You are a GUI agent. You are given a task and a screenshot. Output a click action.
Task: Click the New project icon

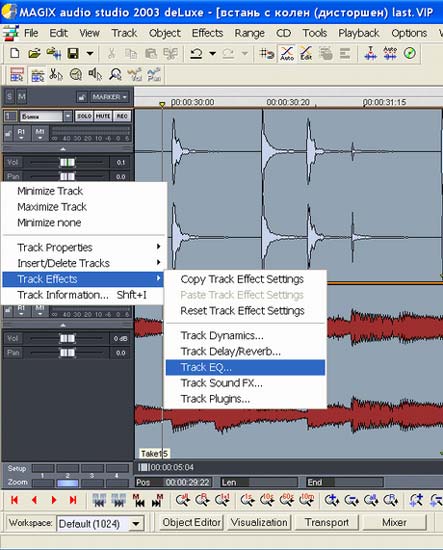coord(15,53)
